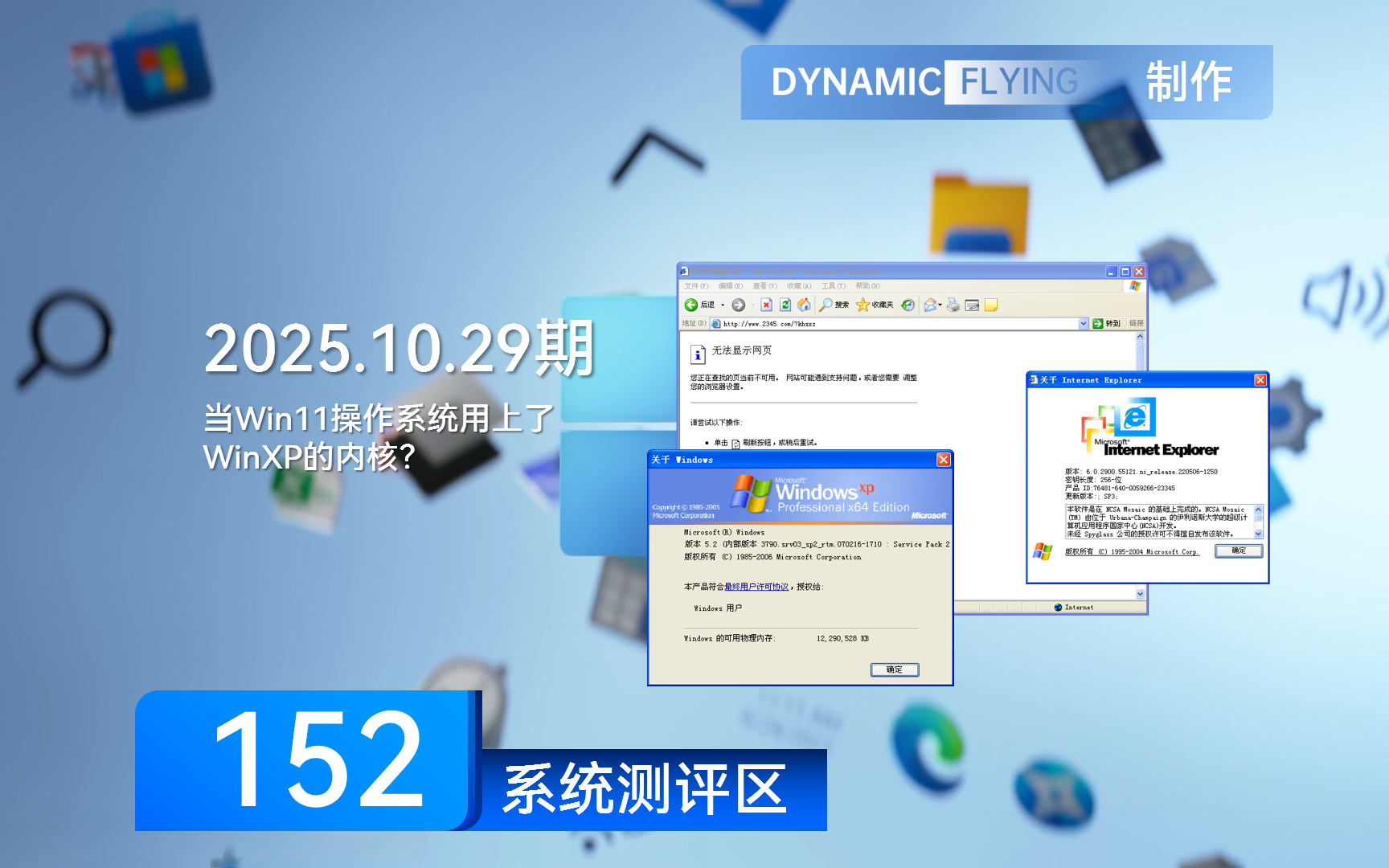
Task: Expand the Mail button dropdown arrow
Action: coord(940,305)
